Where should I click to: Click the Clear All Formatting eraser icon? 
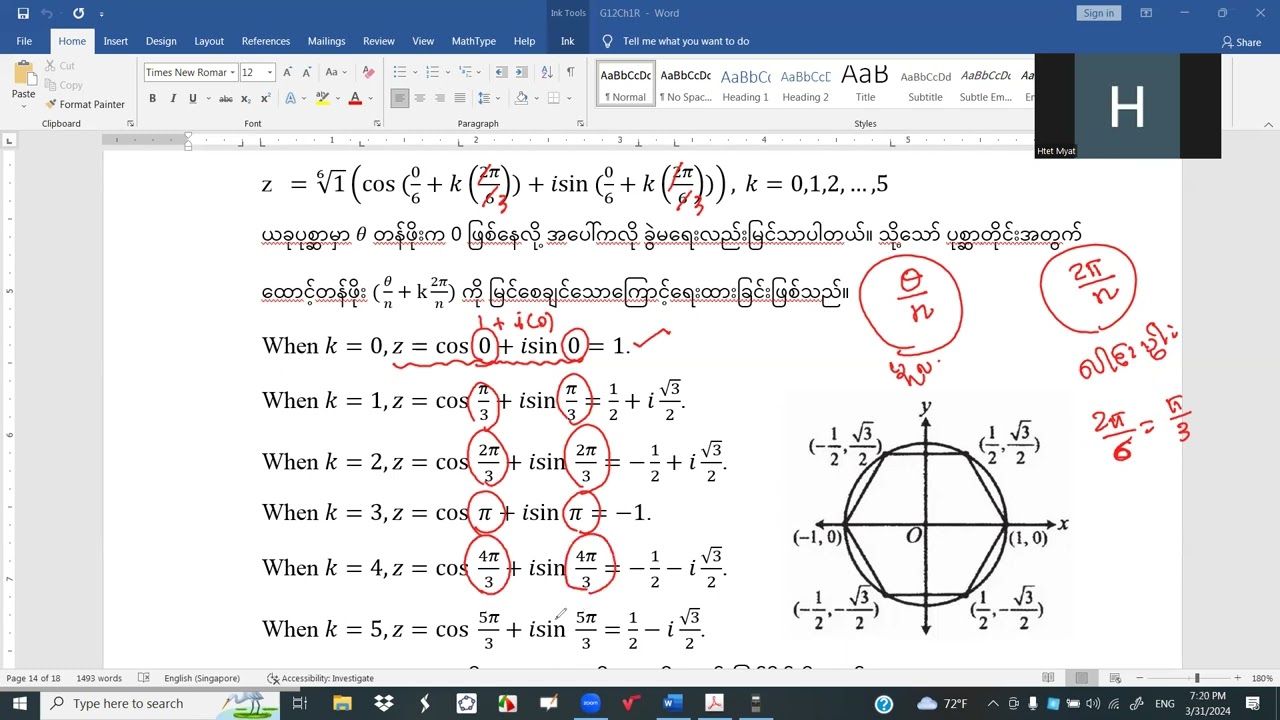coord(368,72)
